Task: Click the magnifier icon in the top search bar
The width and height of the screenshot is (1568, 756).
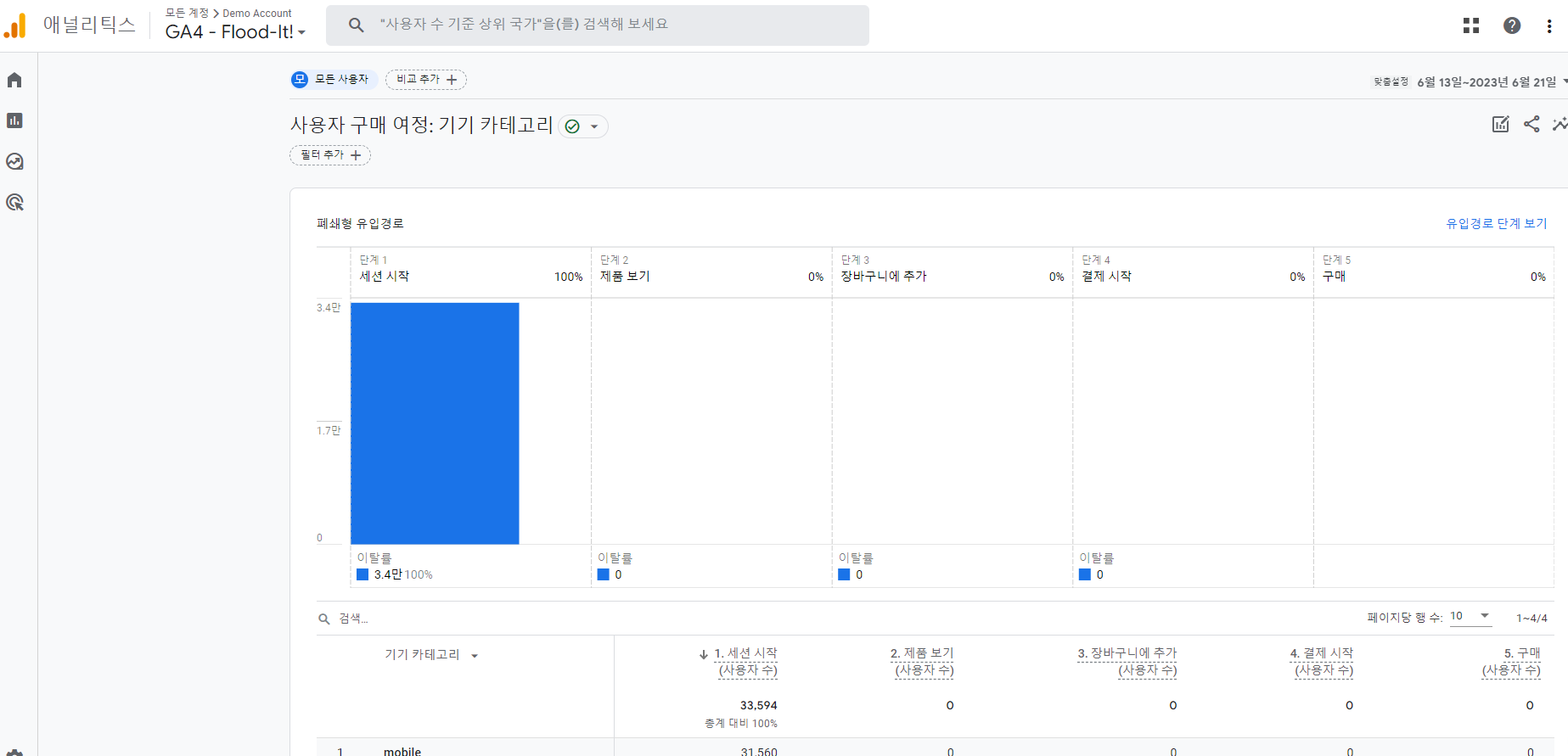Action: pos(357,25)
